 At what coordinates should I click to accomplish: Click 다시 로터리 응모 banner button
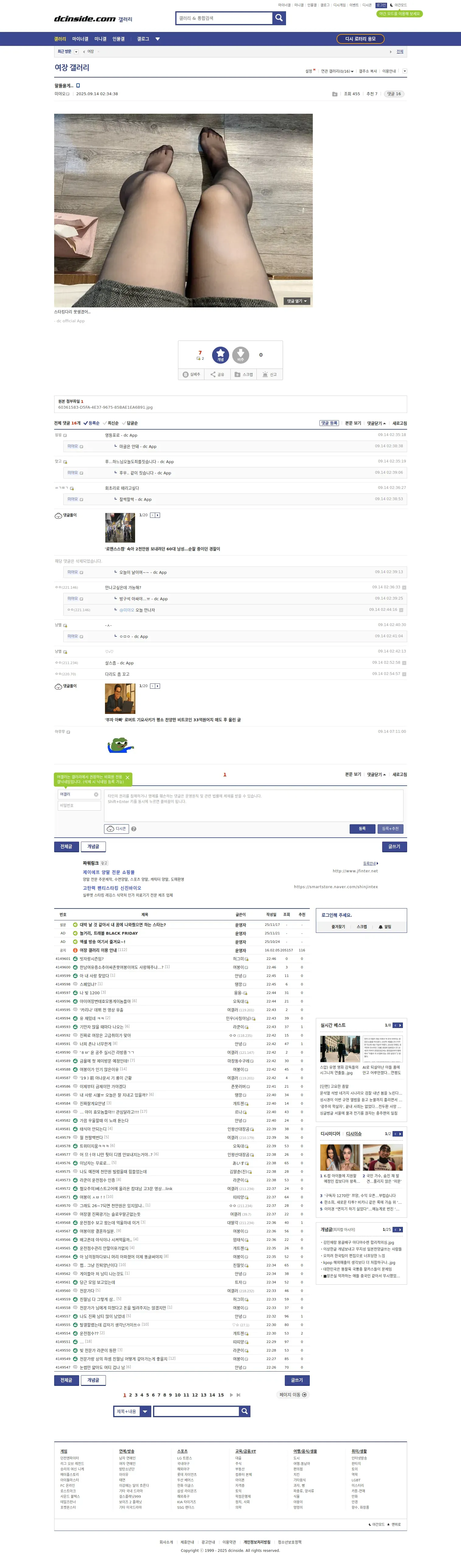pyautogui.click(x=361, y=39)
